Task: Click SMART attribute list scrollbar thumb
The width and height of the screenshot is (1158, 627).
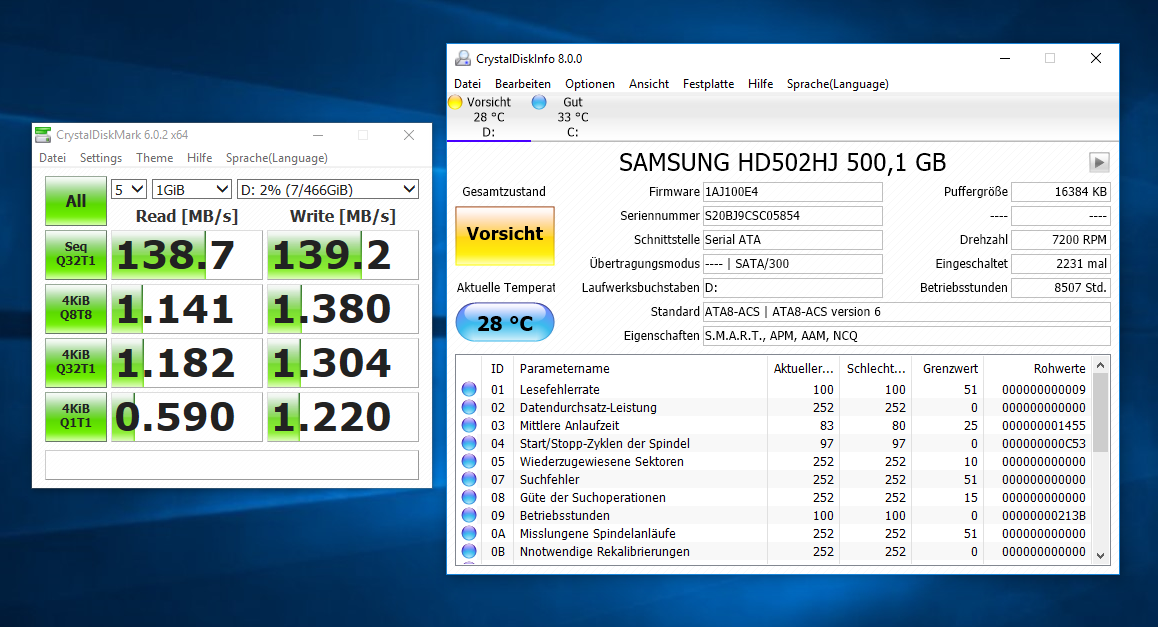Action: coord(1100,412)
